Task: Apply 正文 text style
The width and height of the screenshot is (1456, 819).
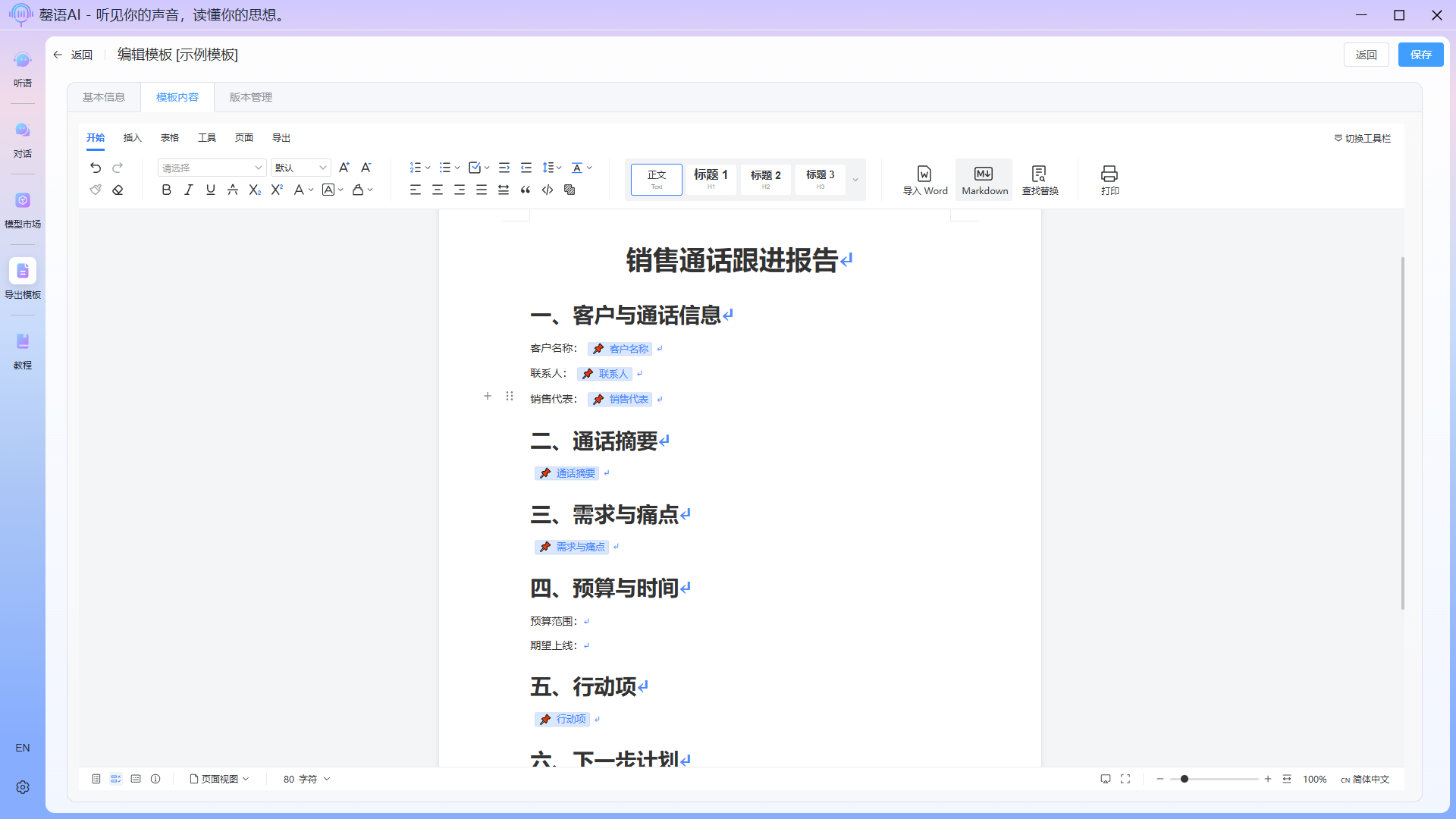Action: click(657, 180)
